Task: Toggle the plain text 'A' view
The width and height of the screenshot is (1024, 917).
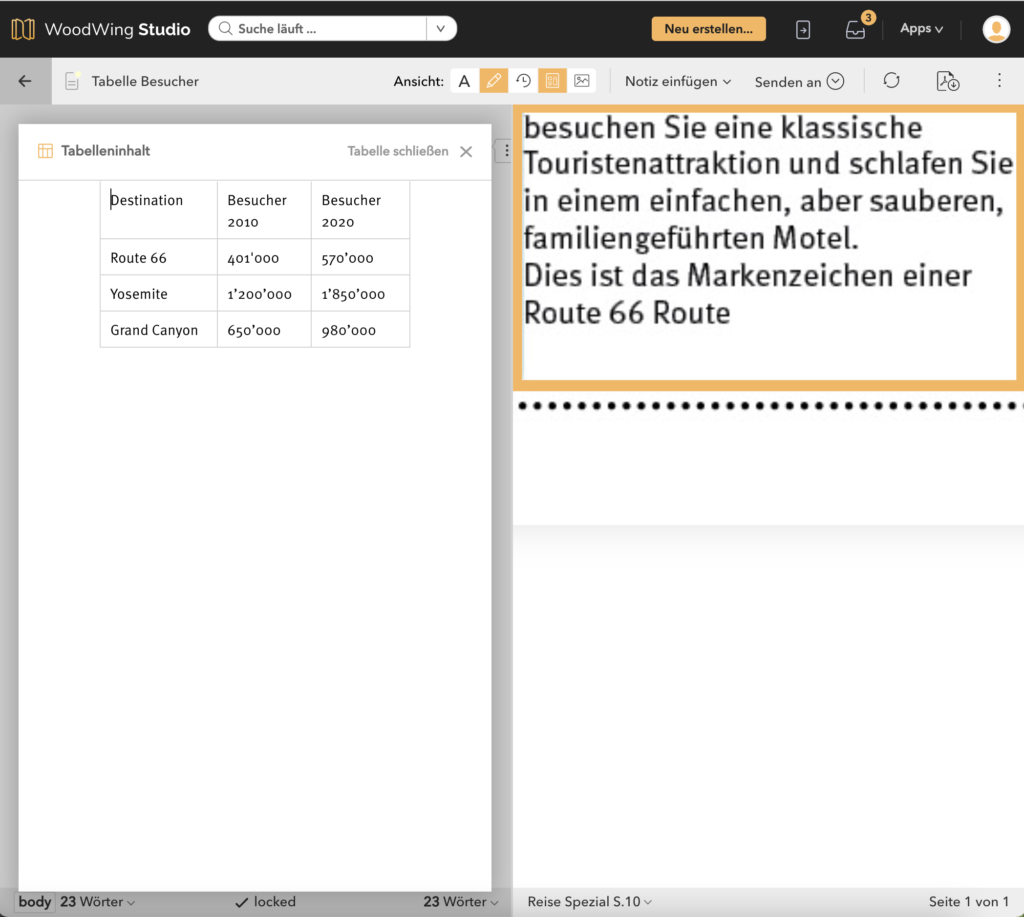Action: tap(464, 81)
